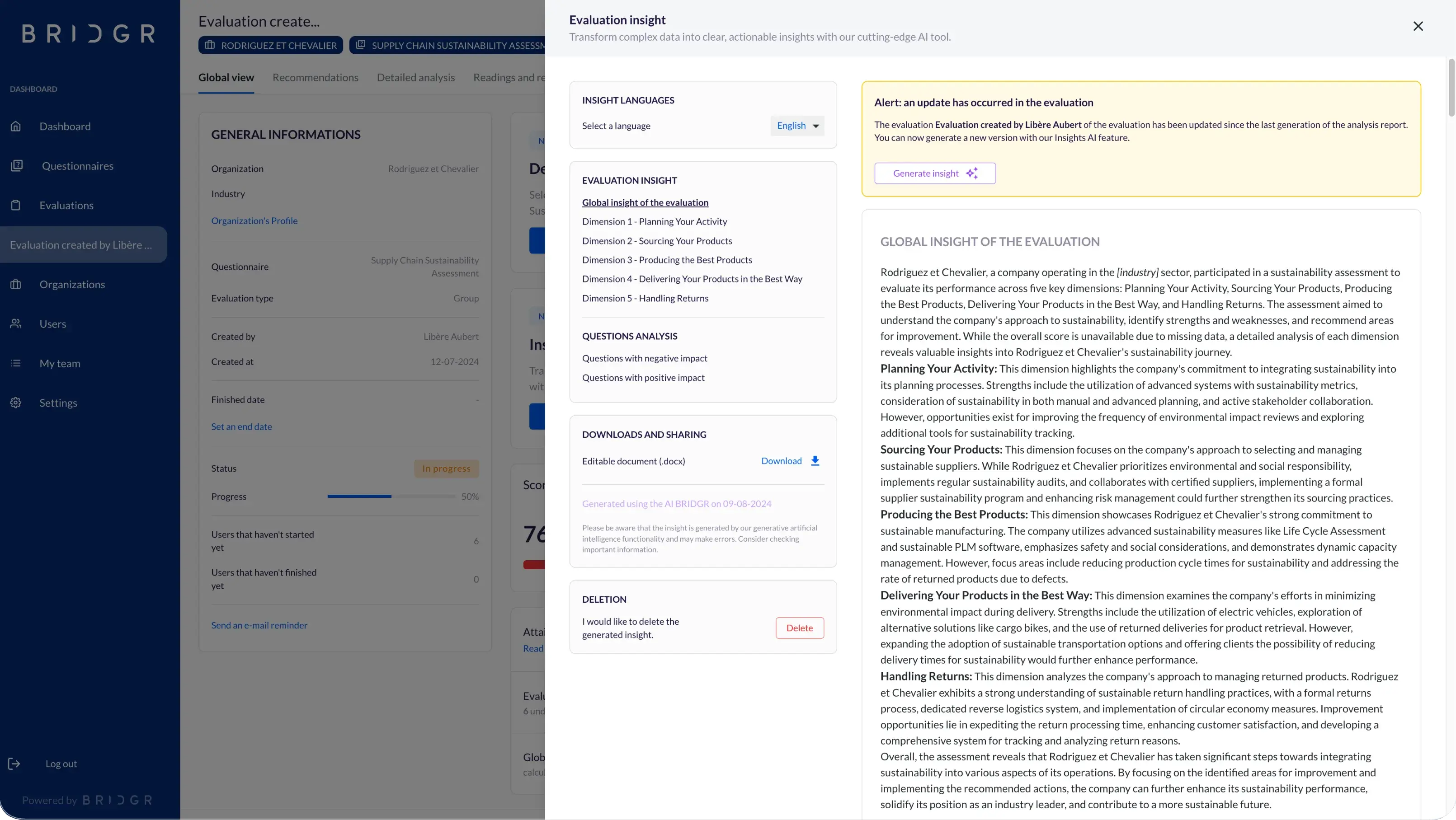Screen dimensions: 1456x820
Task: Click the Set an end date link
Action: pos(241,426)
